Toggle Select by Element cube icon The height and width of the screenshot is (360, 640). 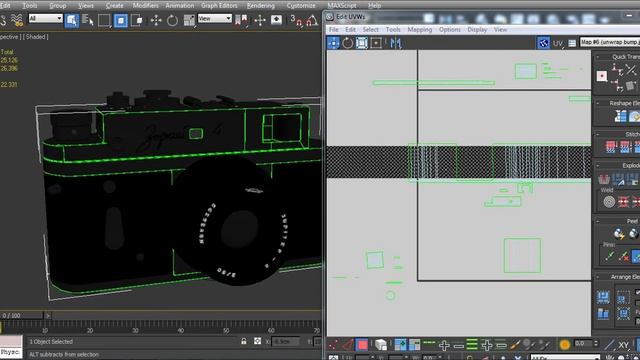coord(381,345)
